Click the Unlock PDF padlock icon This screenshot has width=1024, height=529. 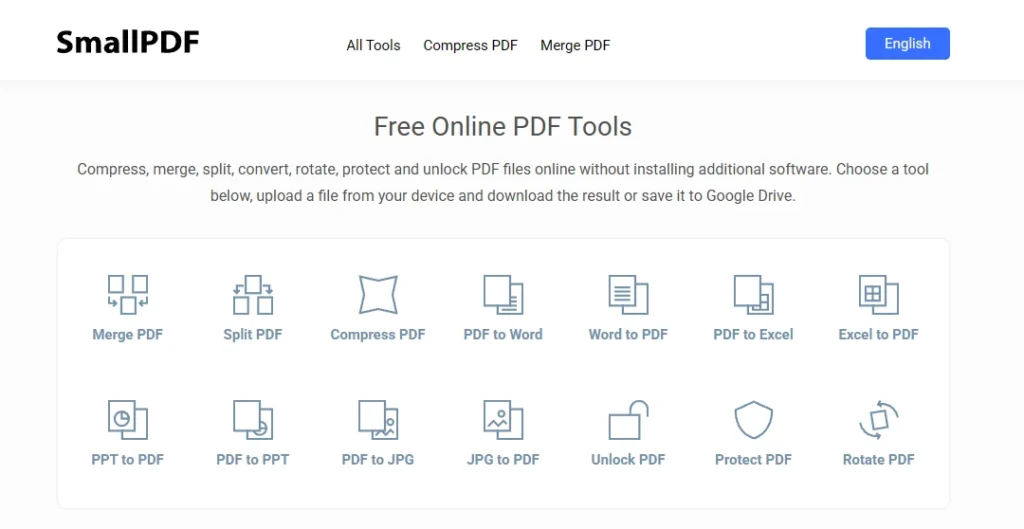tap(628, 420)
